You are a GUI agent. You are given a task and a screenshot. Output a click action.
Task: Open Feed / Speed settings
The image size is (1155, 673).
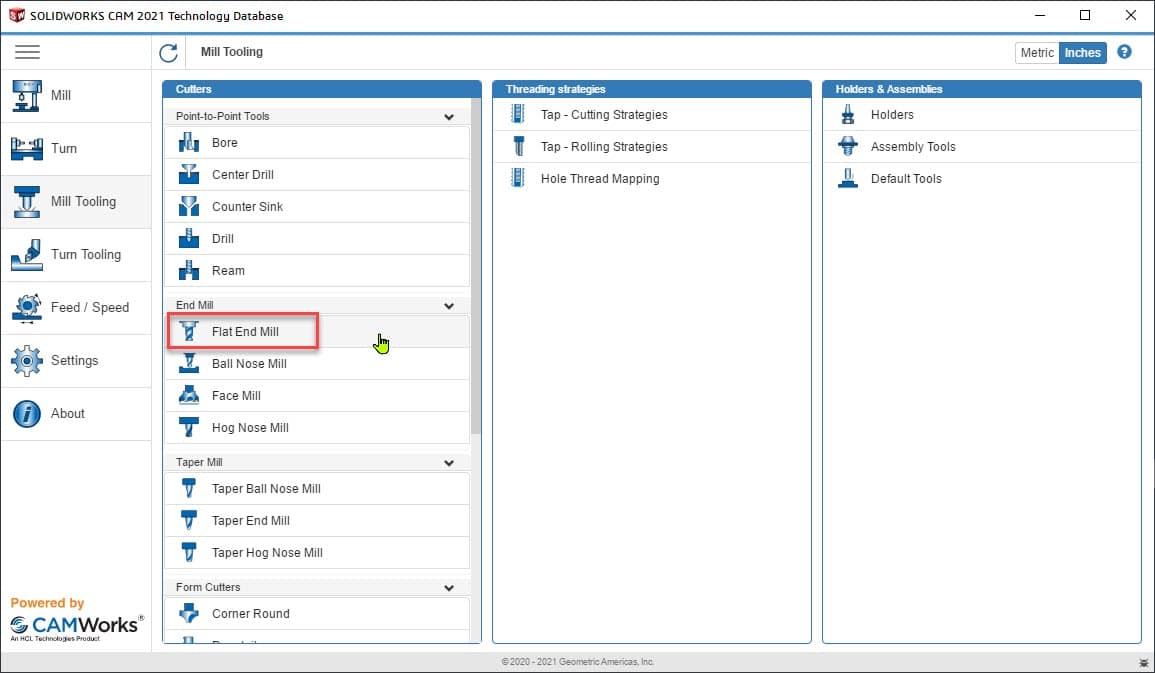pos(76,308)
